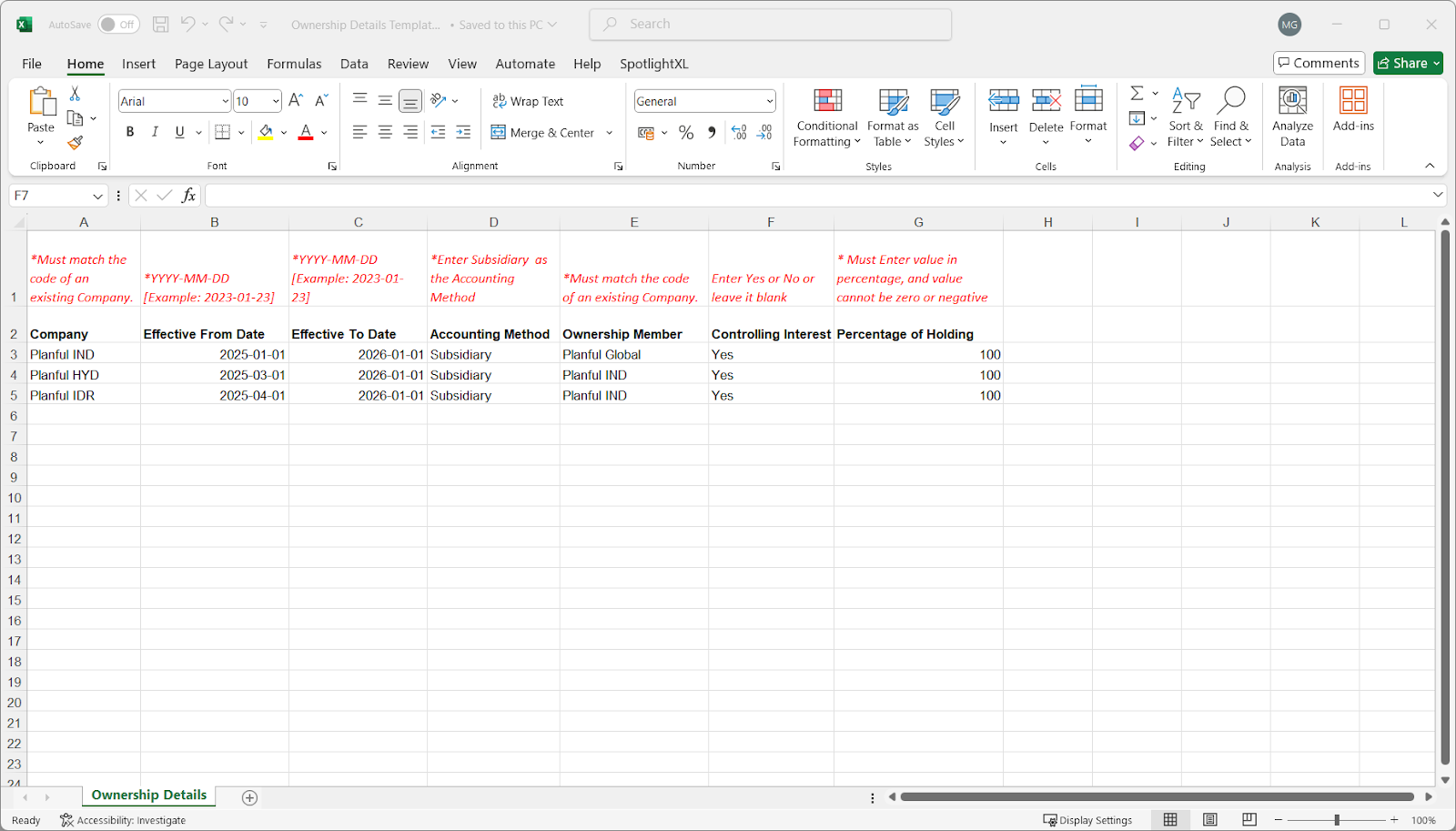Switch to the Page Layout tab

[x=211, y=64]
